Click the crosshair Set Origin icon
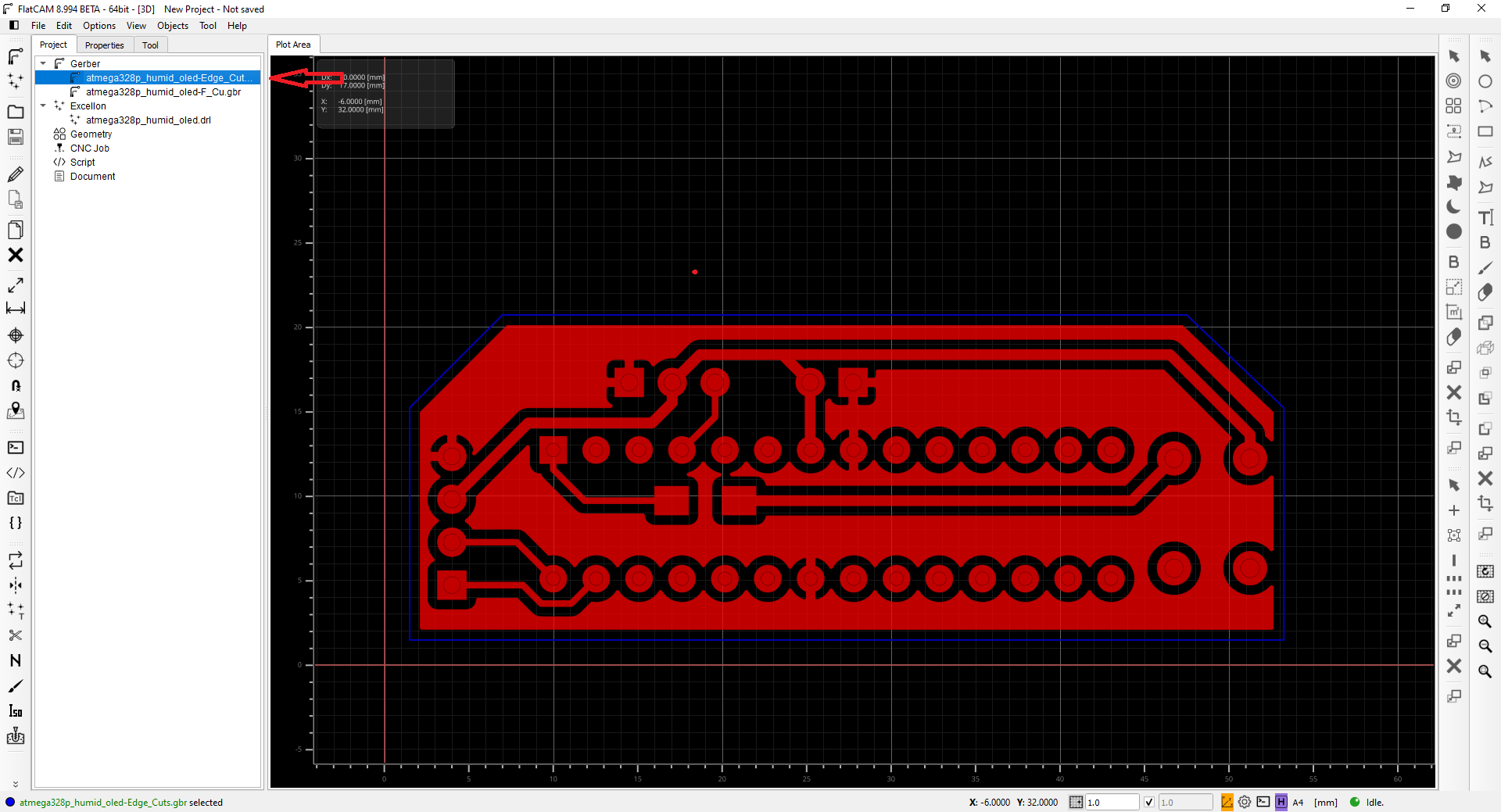The image size is (1501, 812). (15, 335)
